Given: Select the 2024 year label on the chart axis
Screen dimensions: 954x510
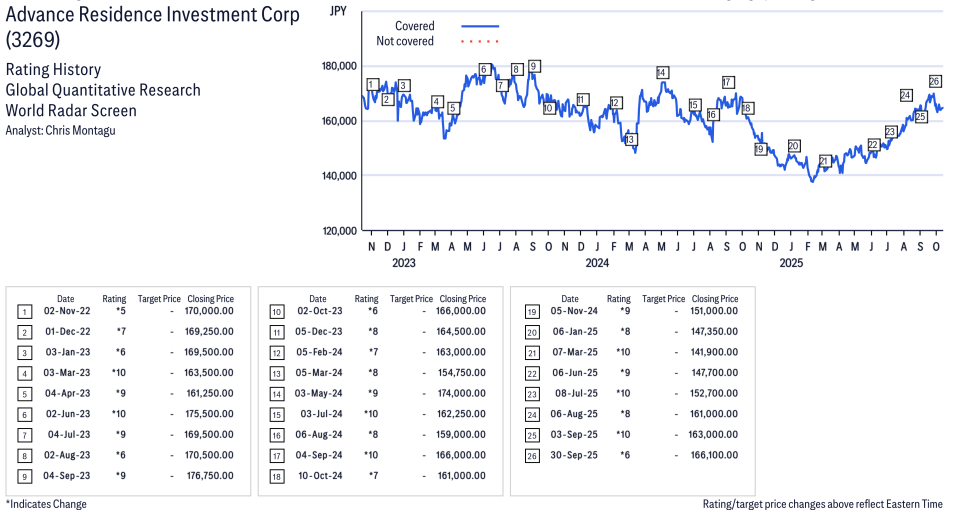Looking at the screenshot, I should tap(597, 263).
